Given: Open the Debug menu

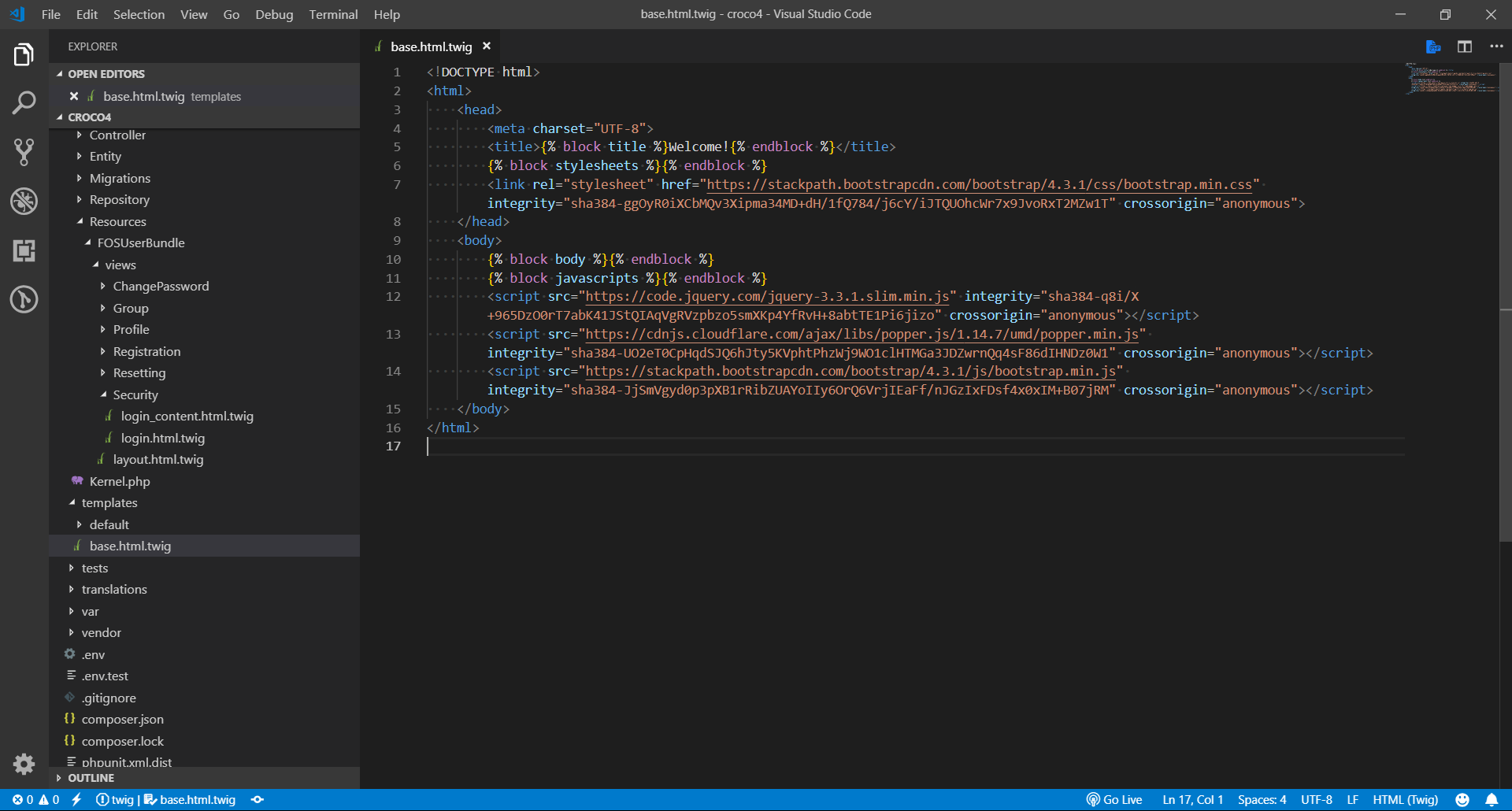Looking at the screenshot, I should (274, 14).
